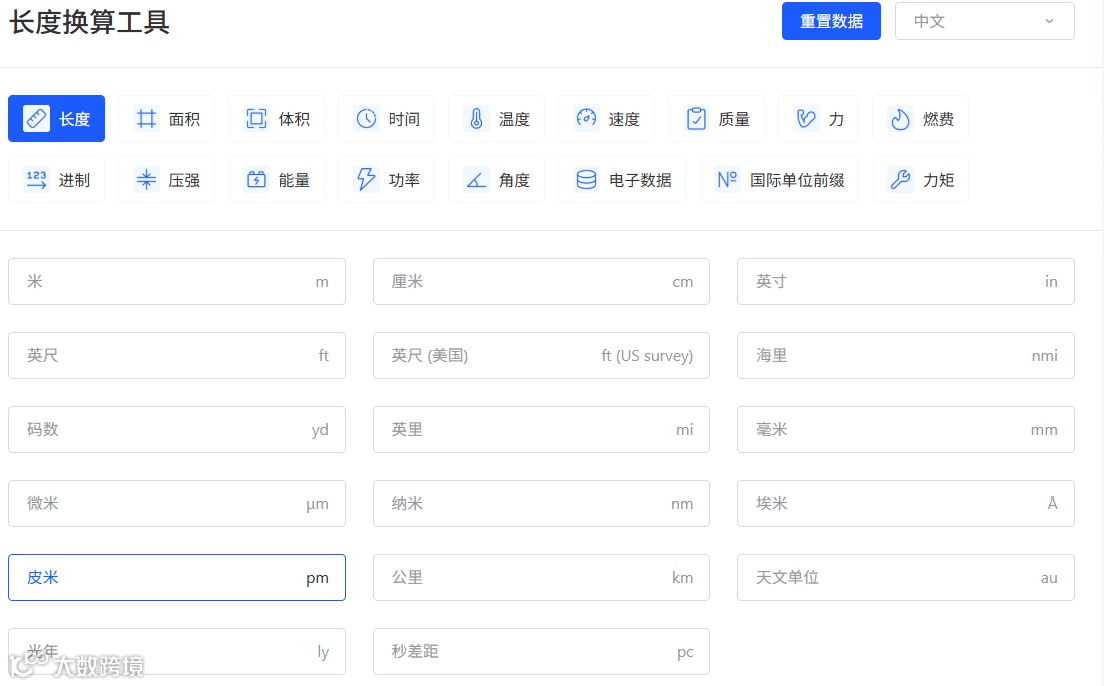Image resolution: width=1104 pixels, height=686 pixels.
Task: Focus the 英尺 (ft) input field
Action: (177, 356)
